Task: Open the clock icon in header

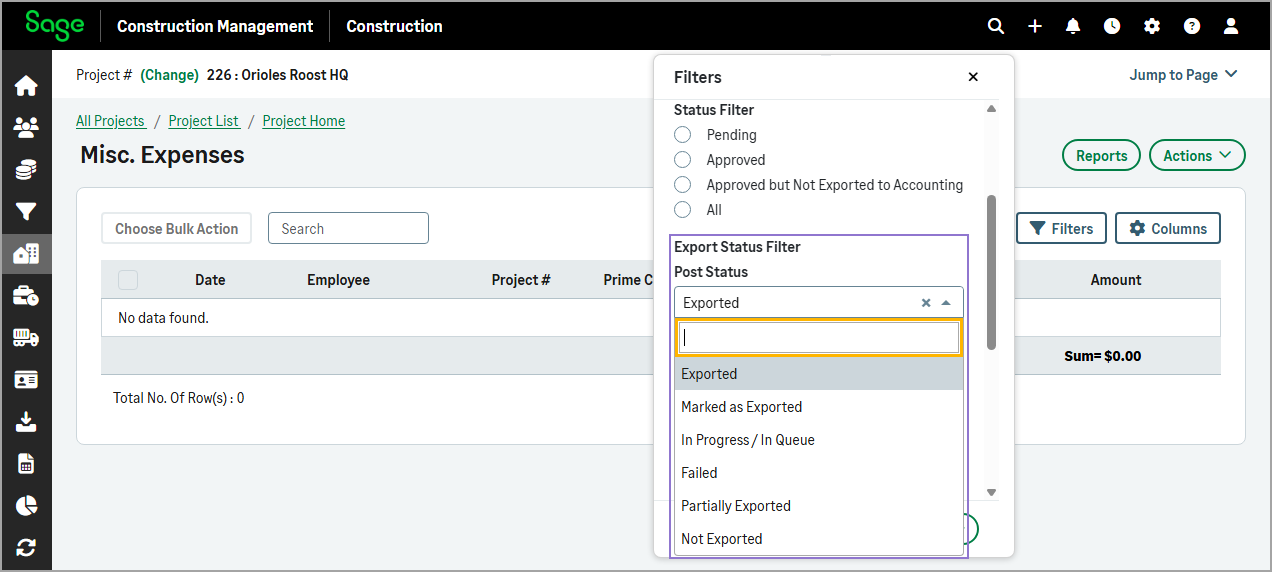Action: pos(1112,26)
